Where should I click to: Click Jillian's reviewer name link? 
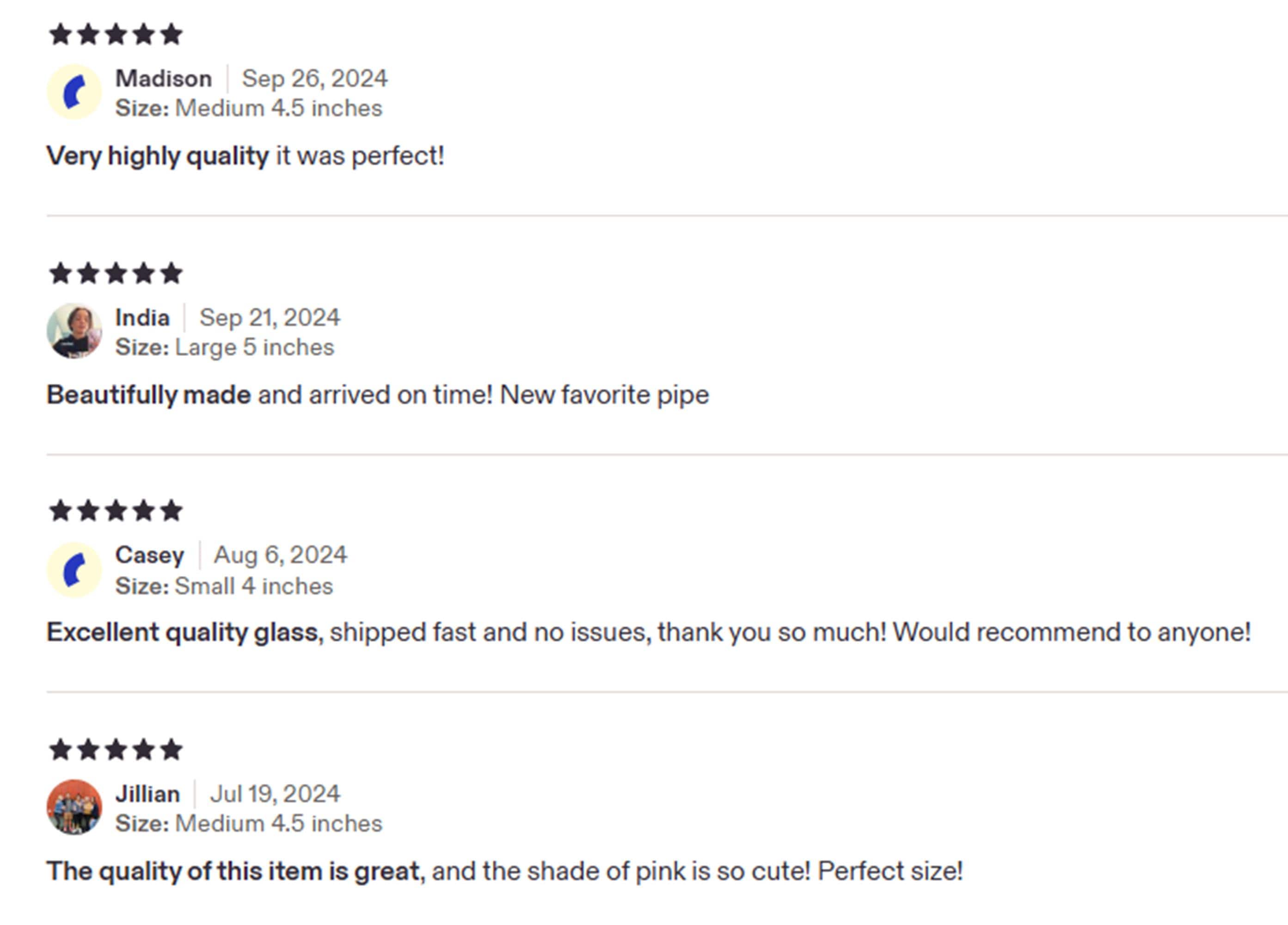[x=147, y=794]
